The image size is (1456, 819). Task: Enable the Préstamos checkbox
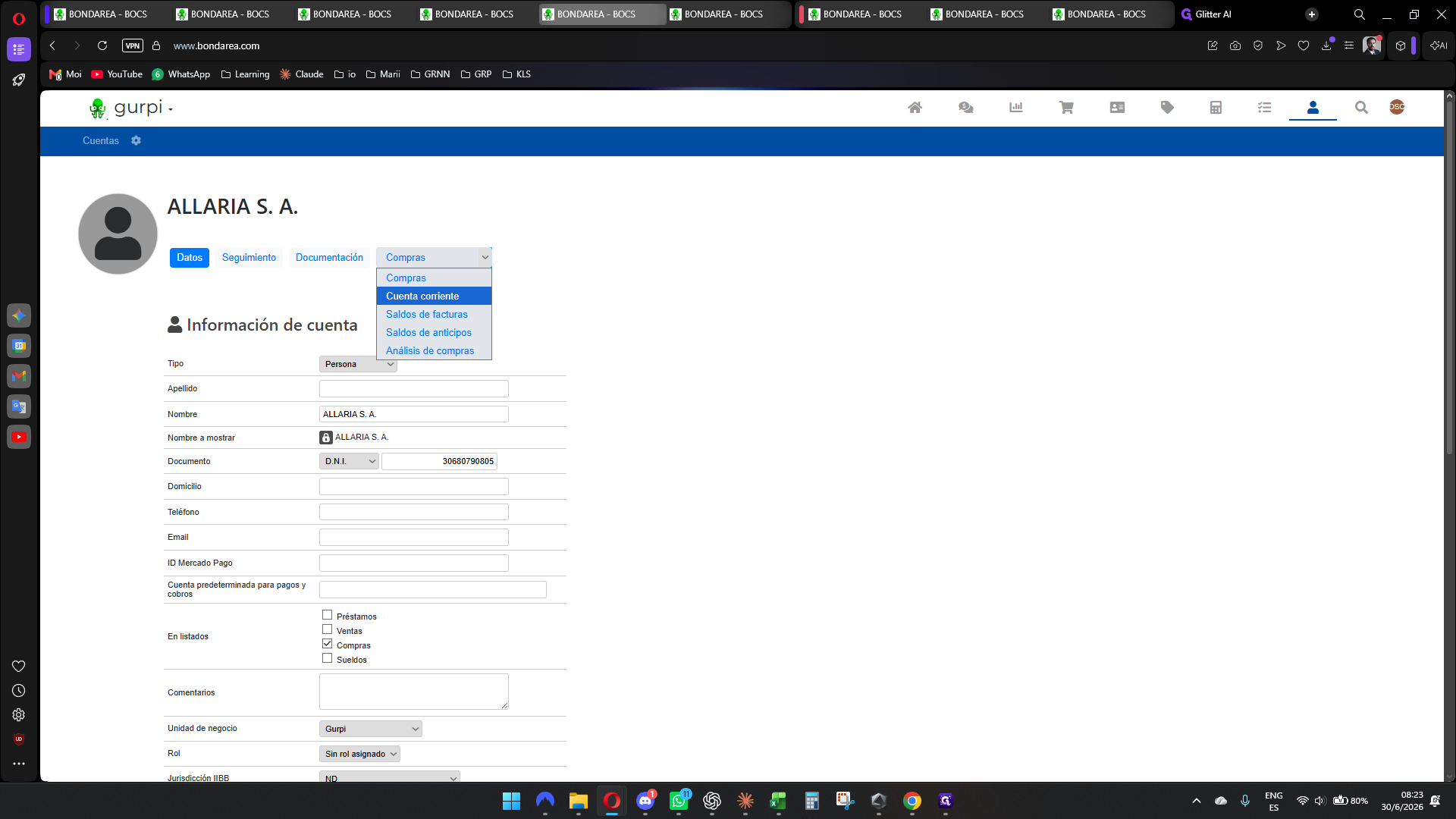click(x=328, y=615)
